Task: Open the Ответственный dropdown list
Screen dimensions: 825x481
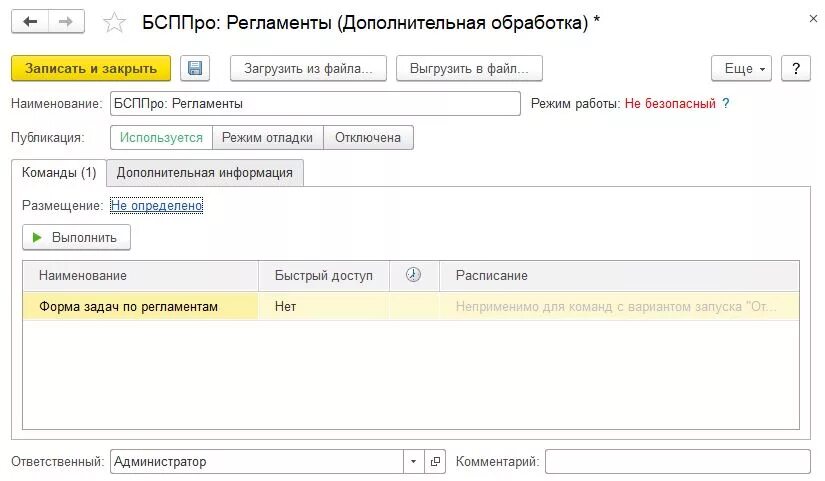Action: (x=414, y=461)
